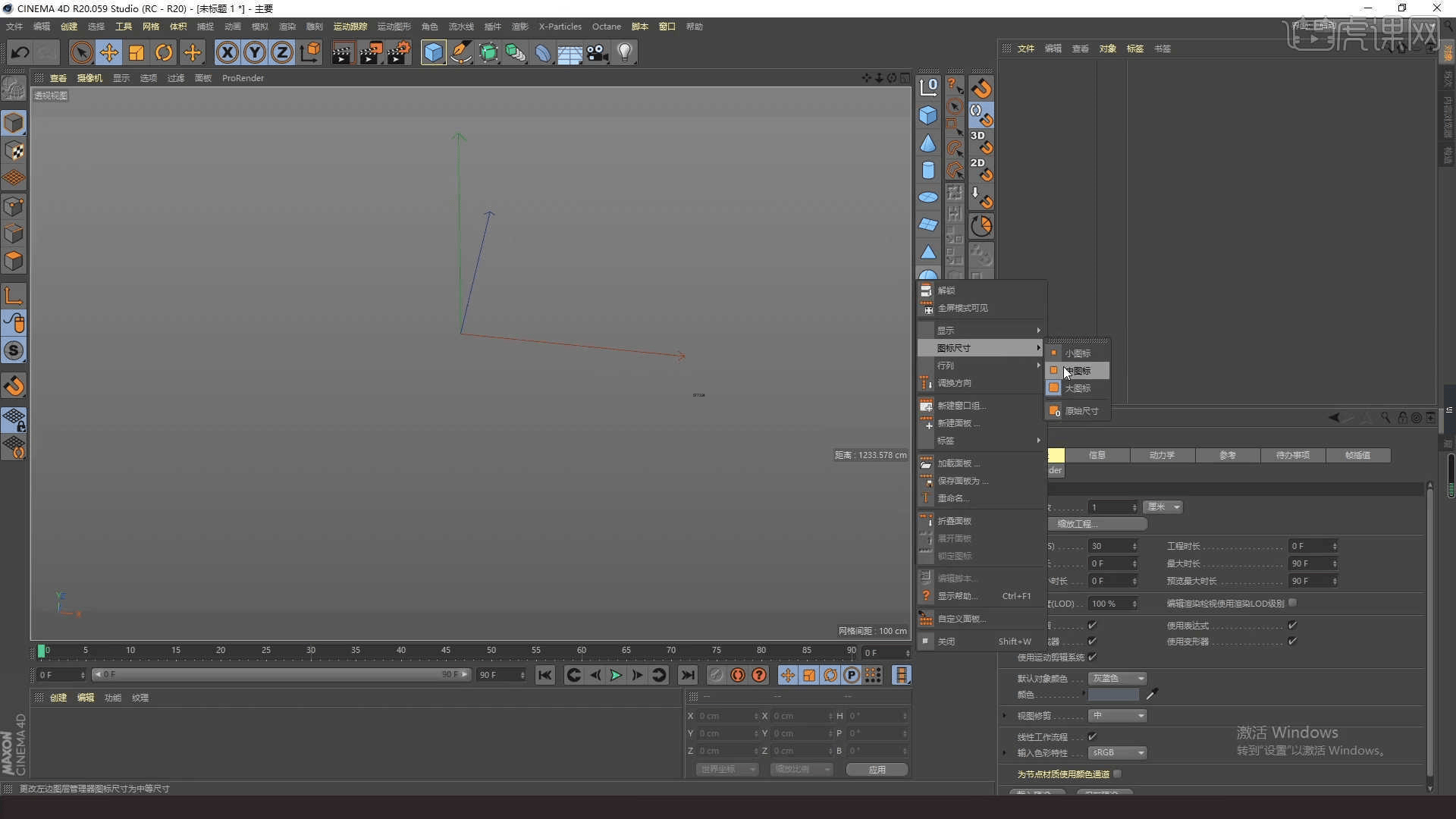
Task: Play the animation forward
Action: [616, 675]
